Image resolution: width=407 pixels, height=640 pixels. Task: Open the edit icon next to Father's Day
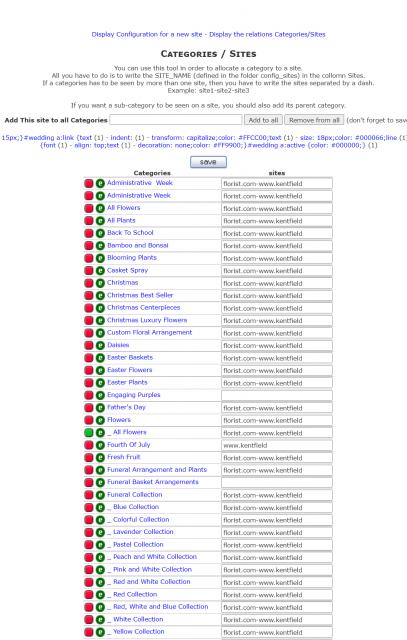pos(100,408)
